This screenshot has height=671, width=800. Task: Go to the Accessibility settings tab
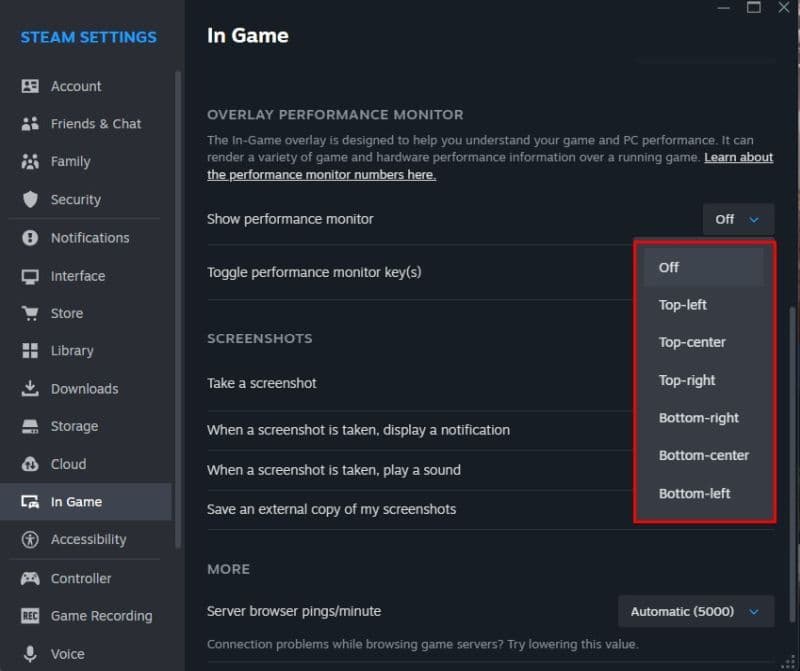(x=88, y=539)
